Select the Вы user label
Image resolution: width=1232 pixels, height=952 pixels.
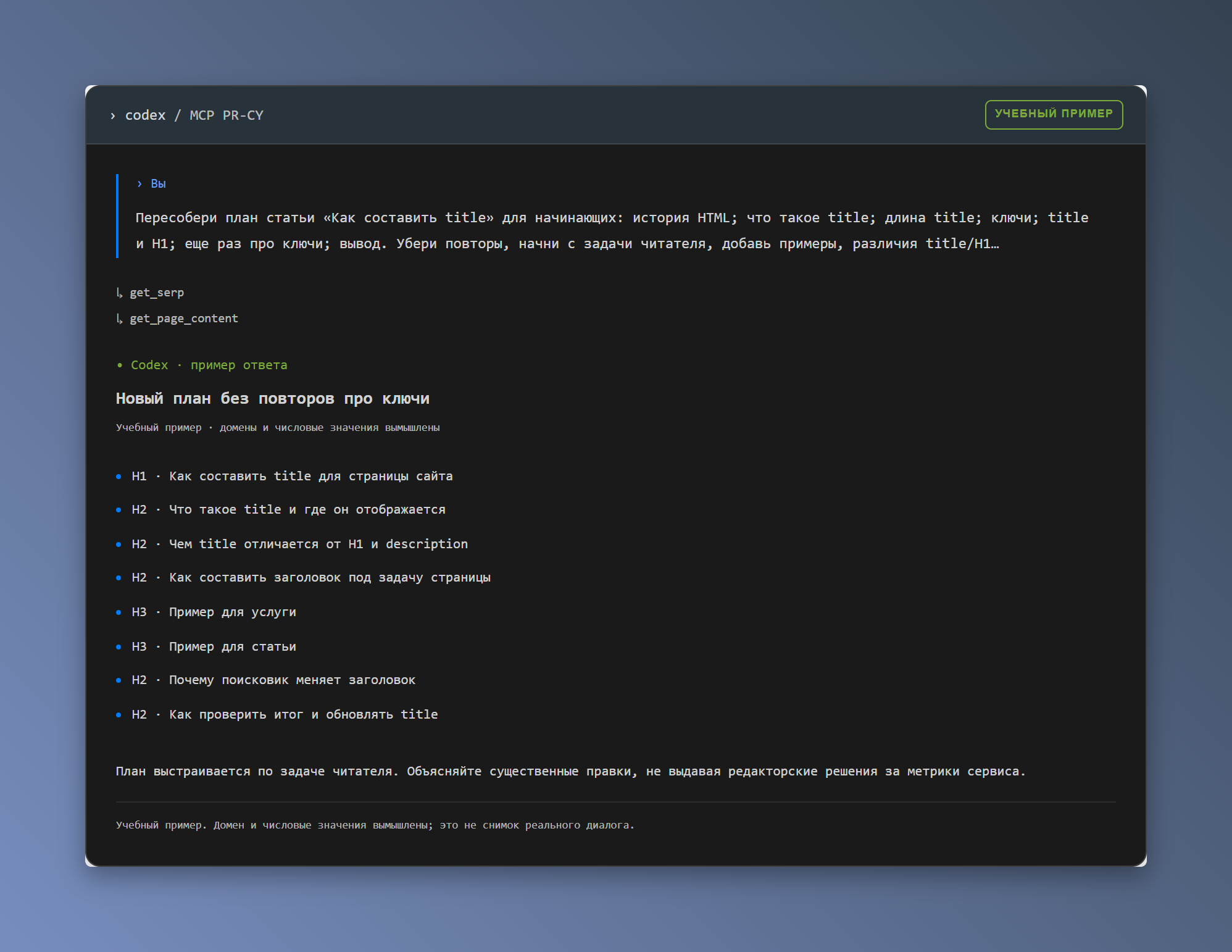(158, 184)
